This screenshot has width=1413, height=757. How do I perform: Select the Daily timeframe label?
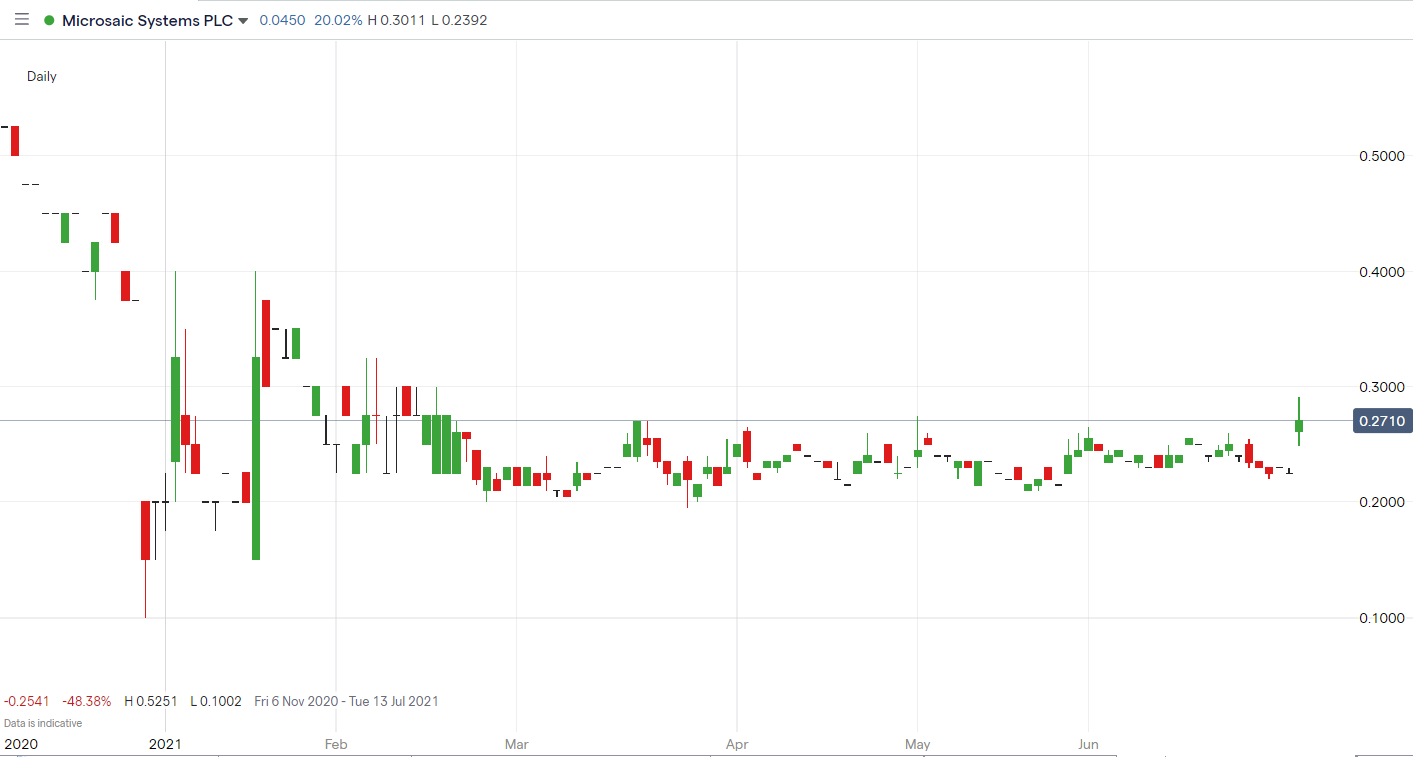pyautogui.click(x=42, y=76)
